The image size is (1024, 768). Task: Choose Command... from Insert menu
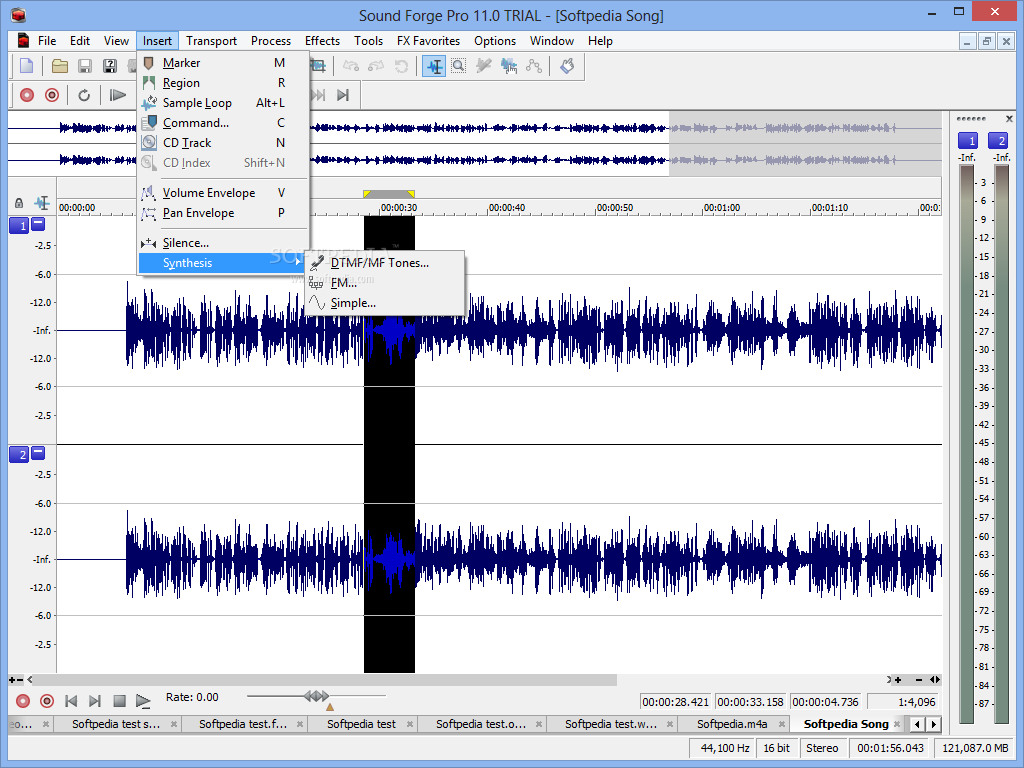[x=223, y=123]
